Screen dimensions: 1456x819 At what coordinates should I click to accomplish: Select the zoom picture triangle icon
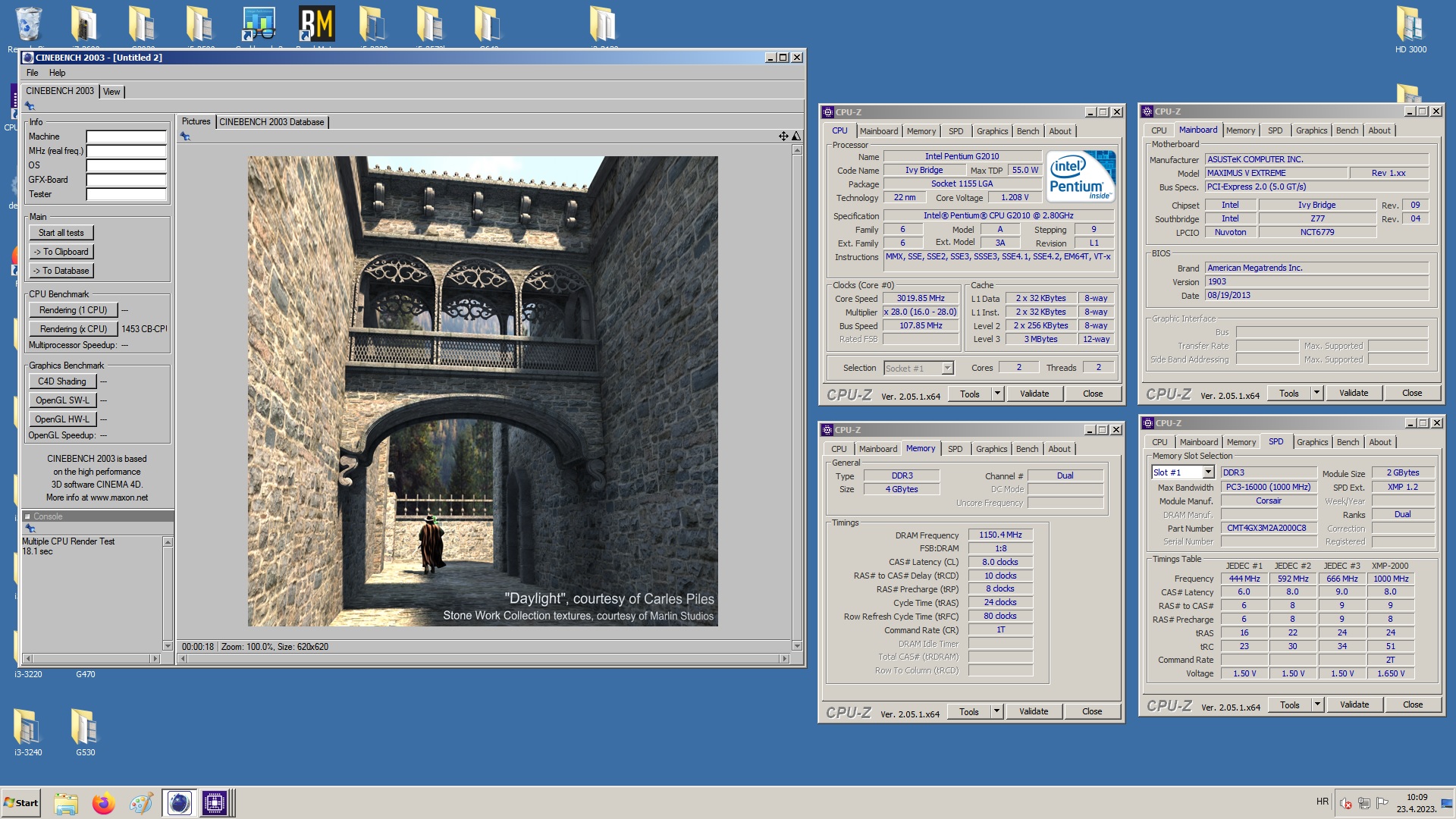click(x=796, y=136)
